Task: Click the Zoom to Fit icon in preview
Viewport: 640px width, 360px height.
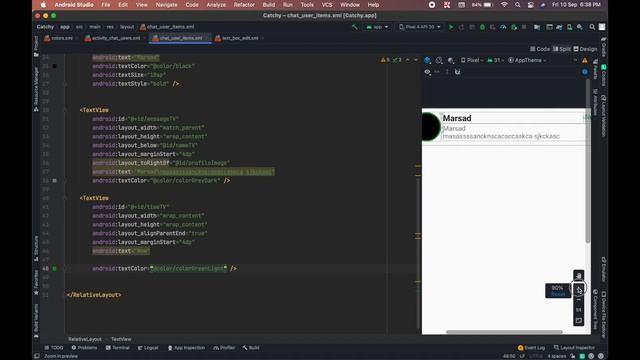Action: tap(579, 321)
